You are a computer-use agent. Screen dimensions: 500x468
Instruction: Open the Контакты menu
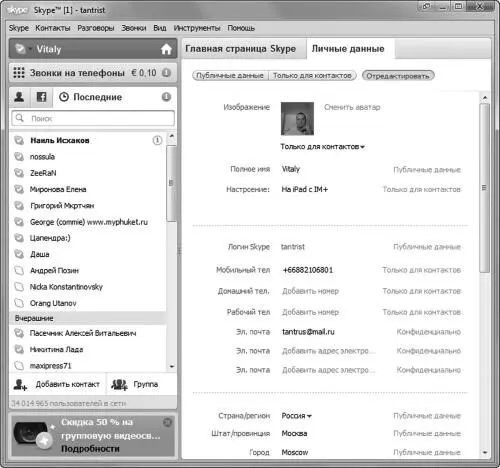tap(53, 28)
